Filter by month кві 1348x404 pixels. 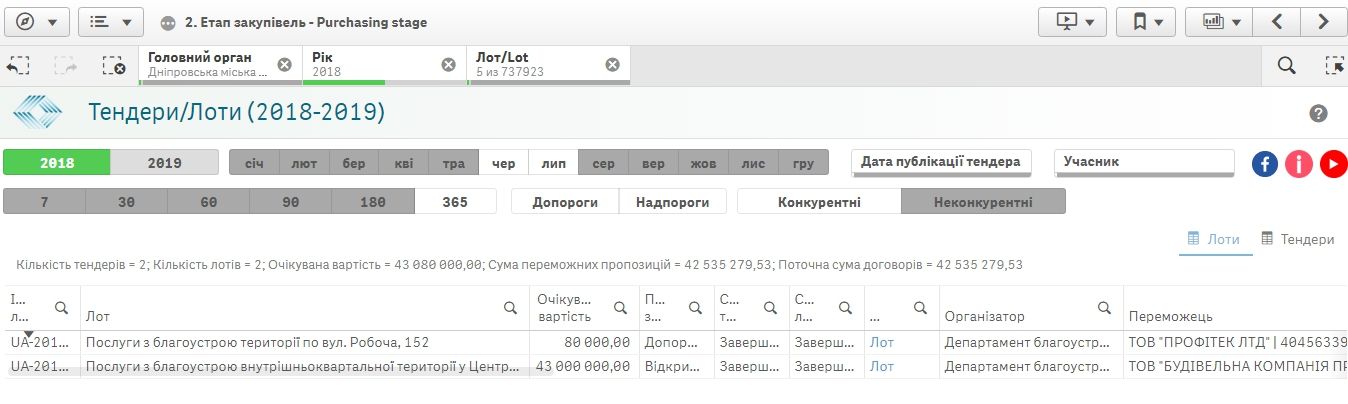tap(404, 163)
